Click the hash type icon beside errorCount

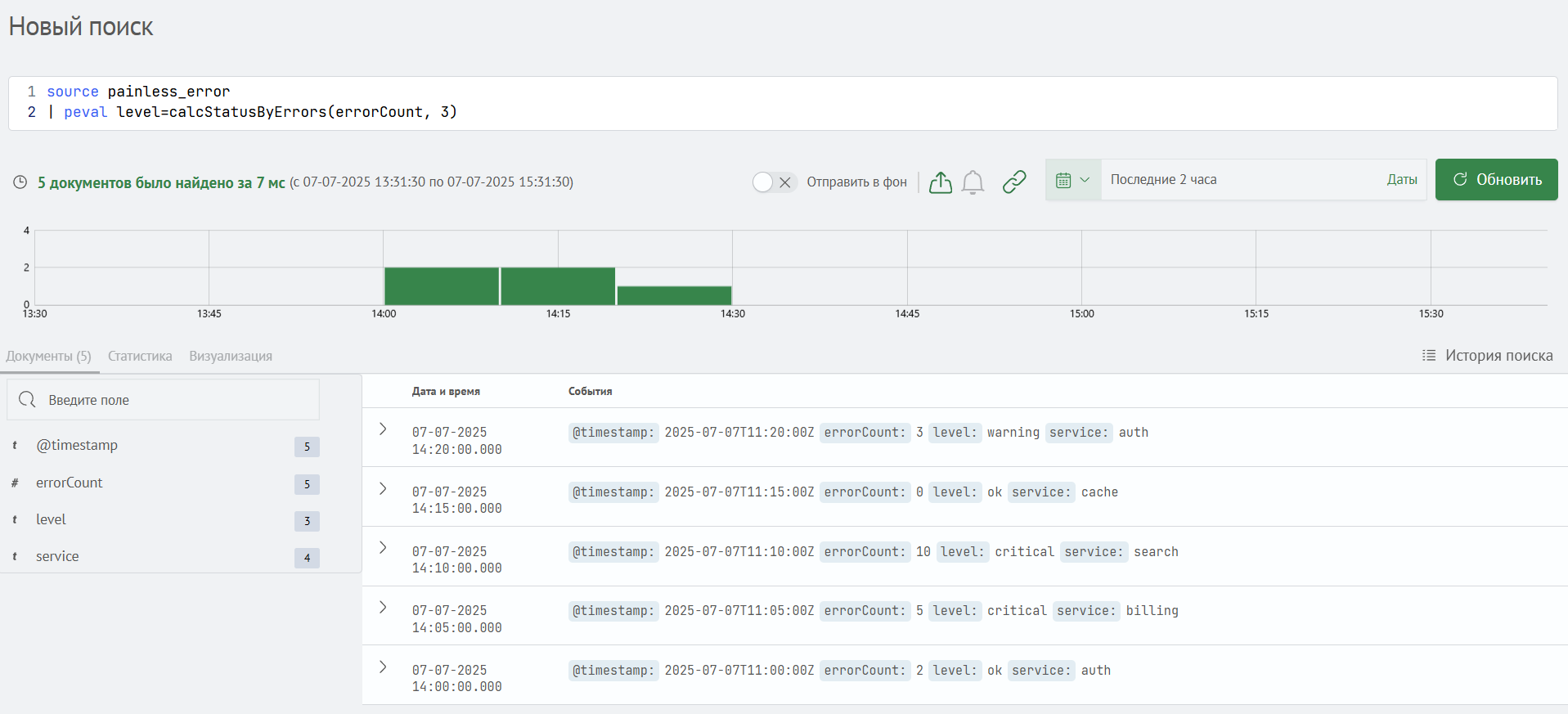click(15, 483)
